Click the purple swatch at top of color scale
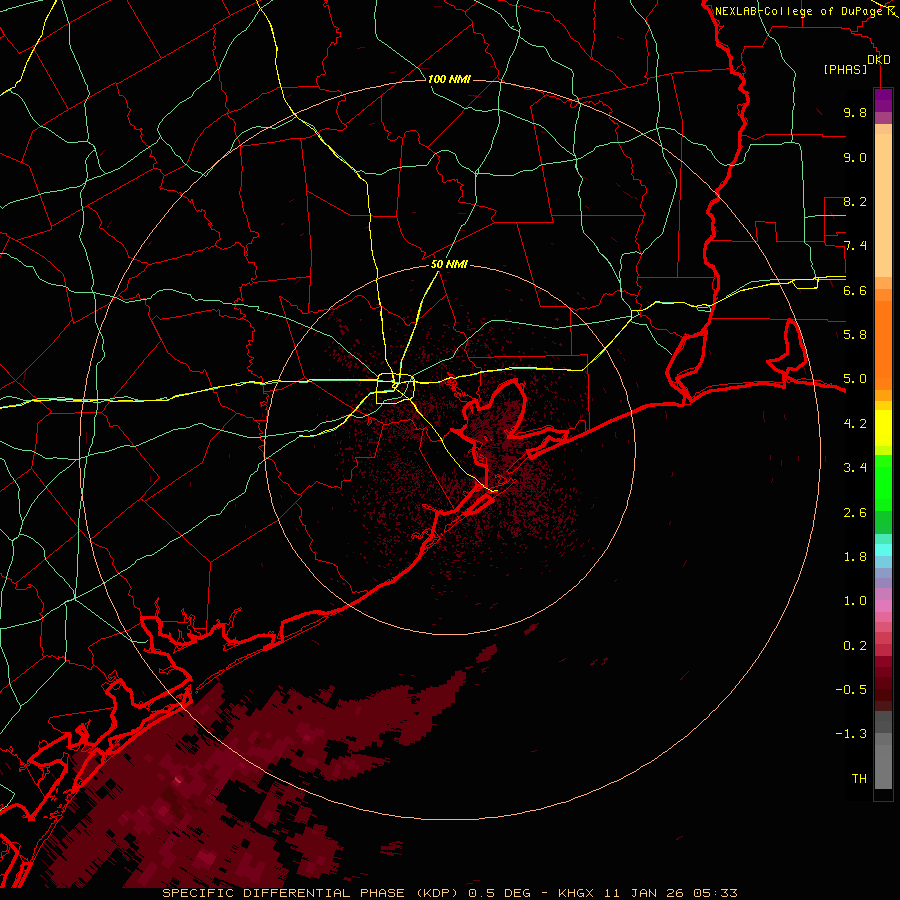 tap(883, 101)
